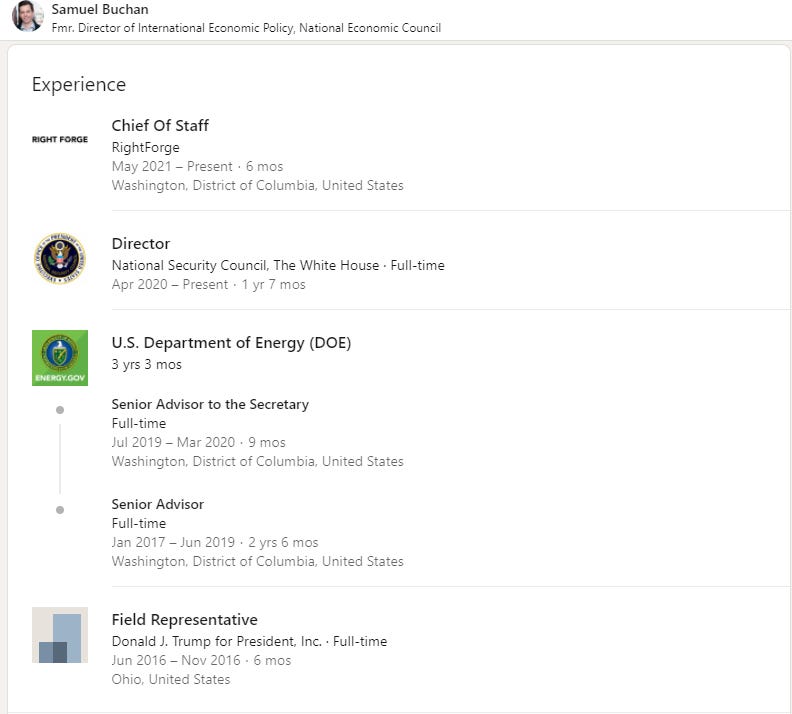
Task: Open the Chief Of Staff position title
Action: [x=160, y=125]
